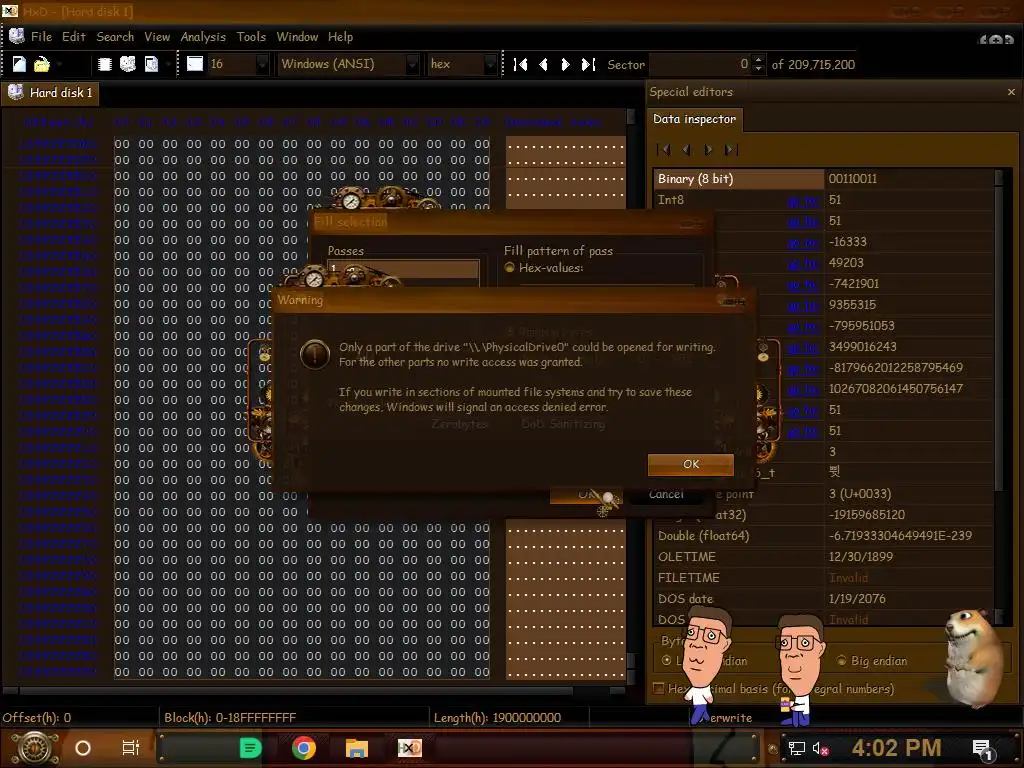Go to previous sector toolbar button

coord(543,64)
